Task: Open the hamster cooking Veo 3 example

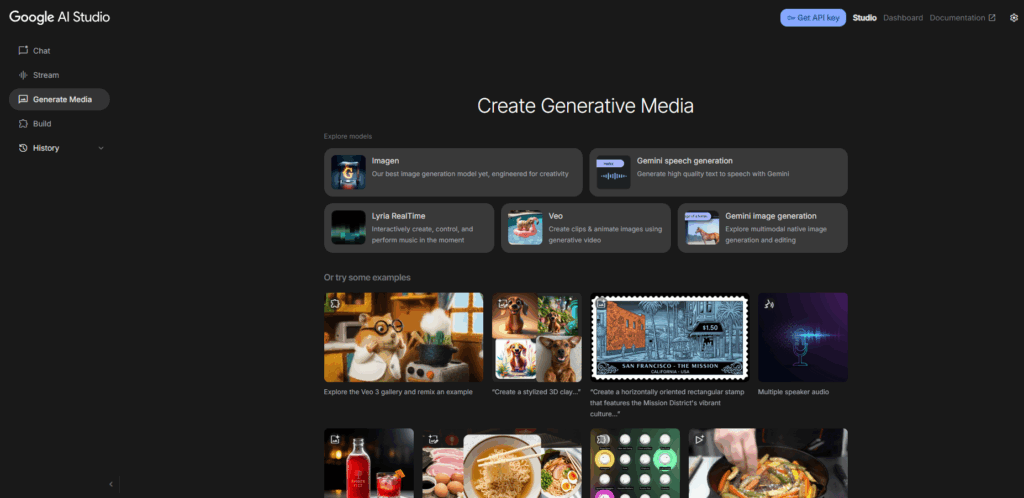Action: 404,337
